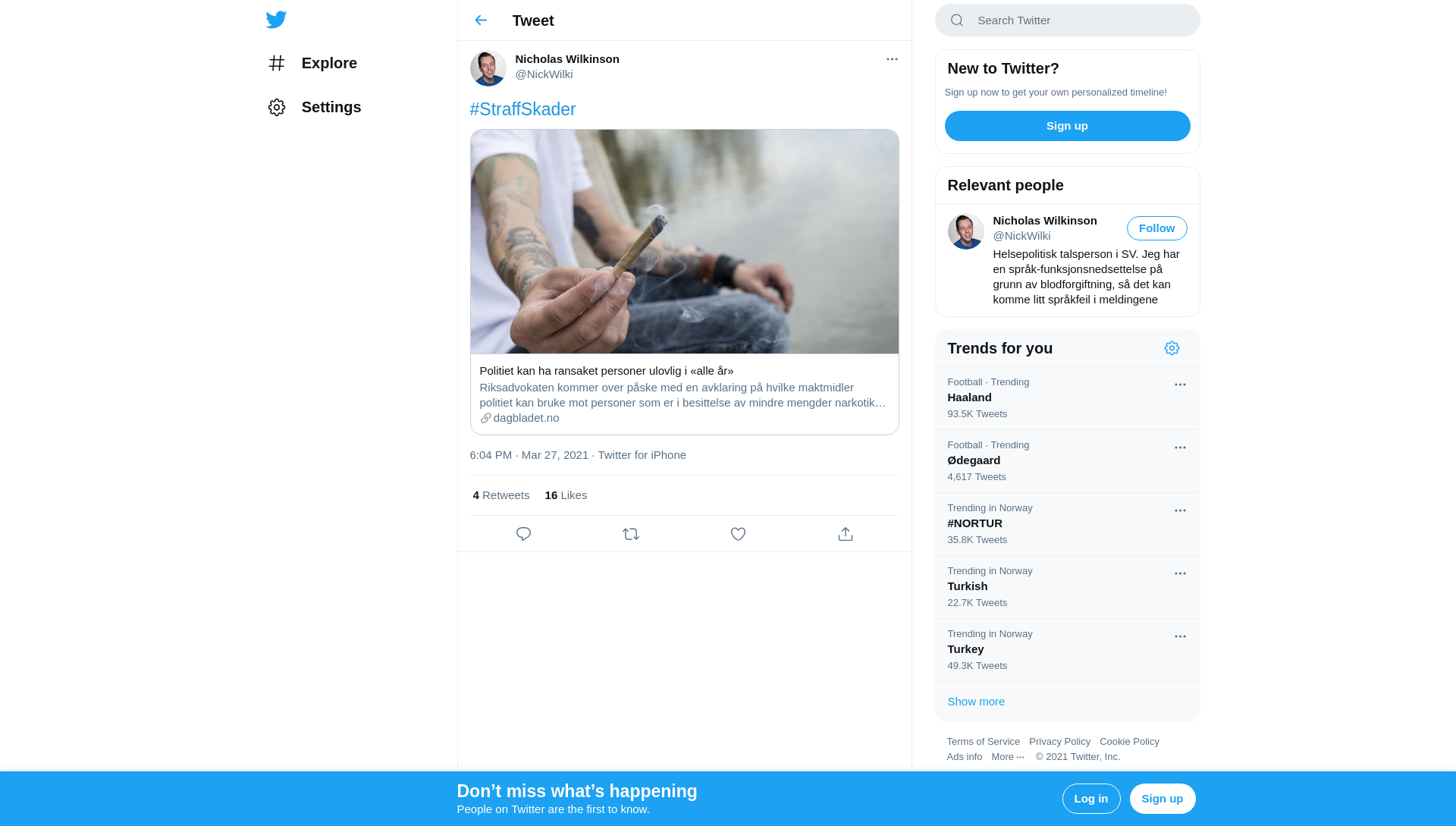Open more options for Haaland trend

click(1180, 385)
